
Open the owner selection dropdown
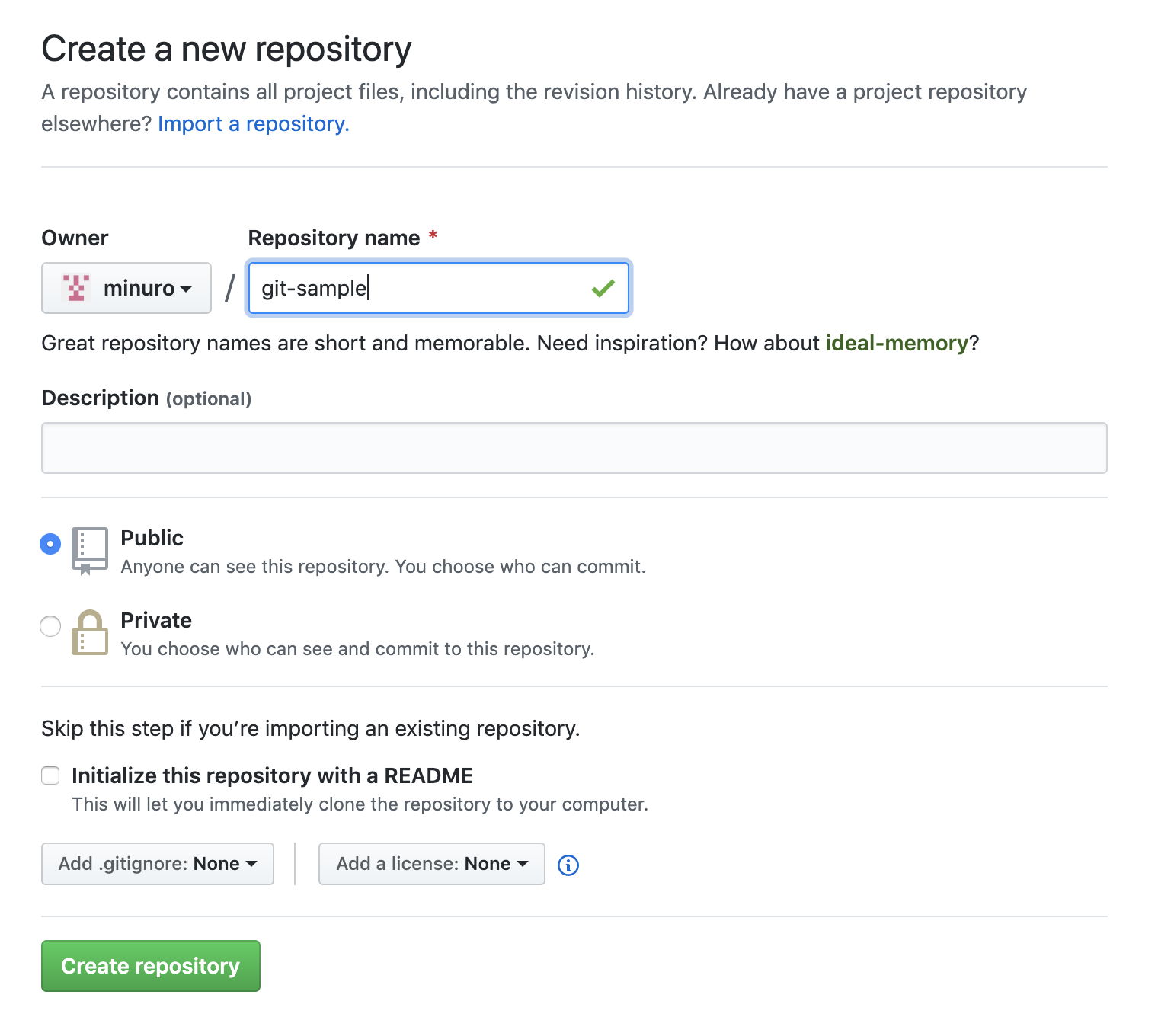coord(126,288)
